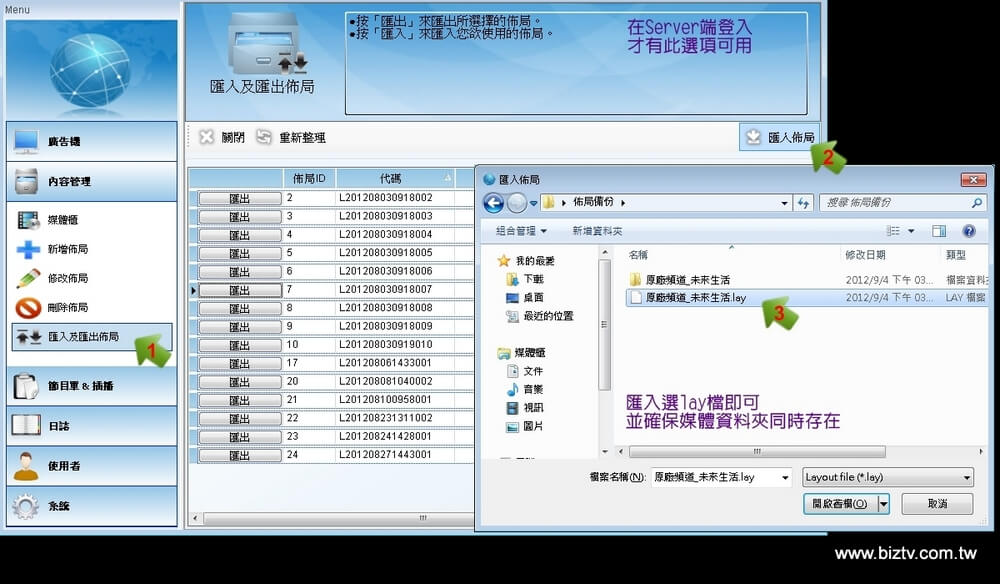Open the 組合管理 dropdown menu
Screen dimensions: 1000x584
point(521,231)
